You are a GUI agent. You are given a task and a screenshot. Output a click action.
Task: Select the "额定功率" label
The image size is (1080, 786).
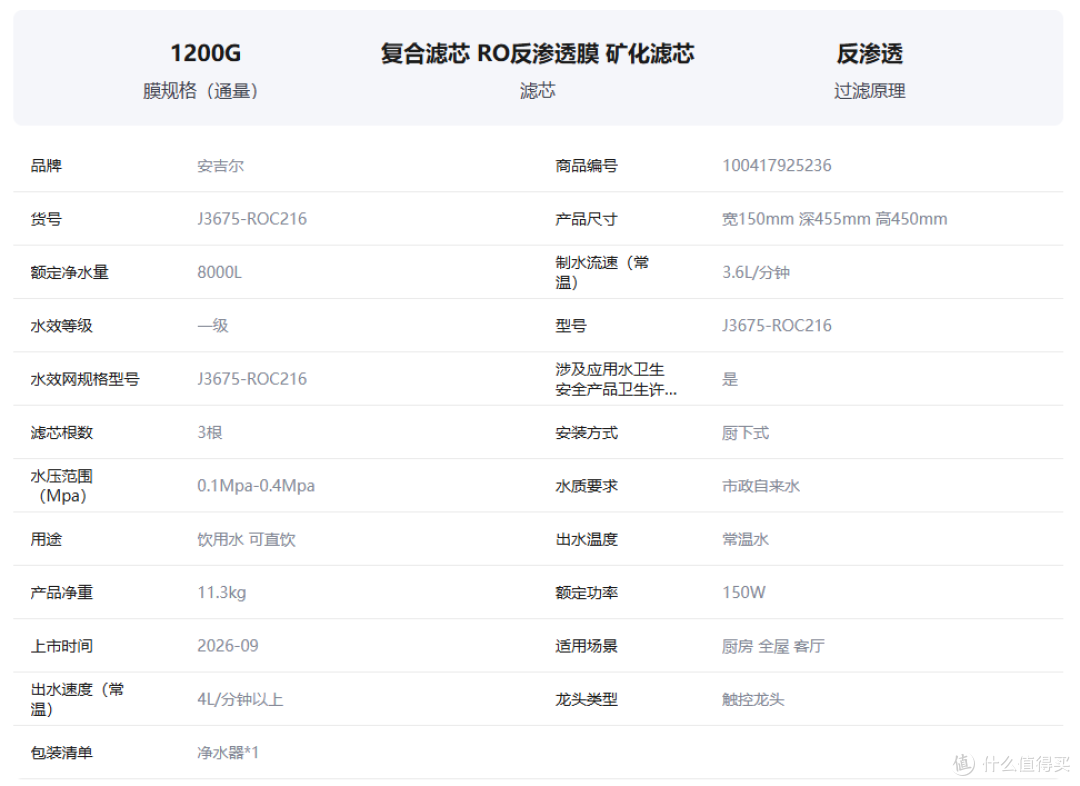[x=586, y=592]
